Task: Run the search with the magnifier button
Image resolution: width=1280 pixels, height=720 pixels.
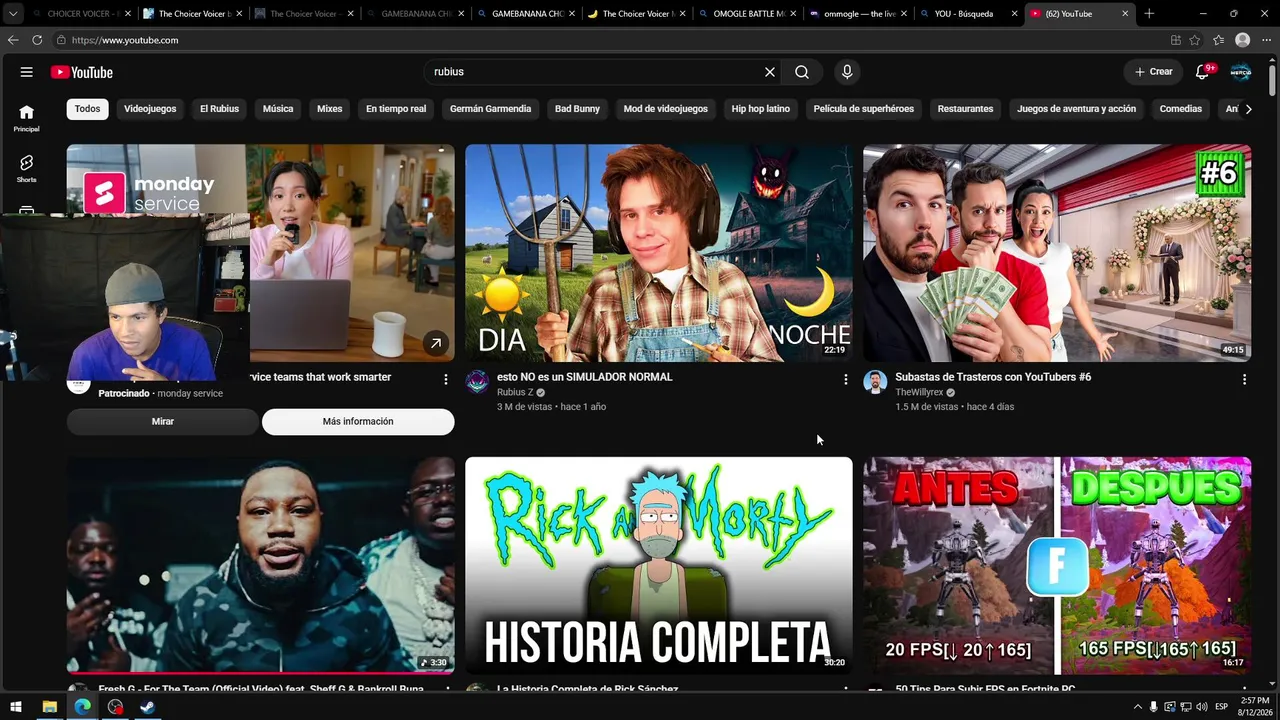Action: [802, 72]
